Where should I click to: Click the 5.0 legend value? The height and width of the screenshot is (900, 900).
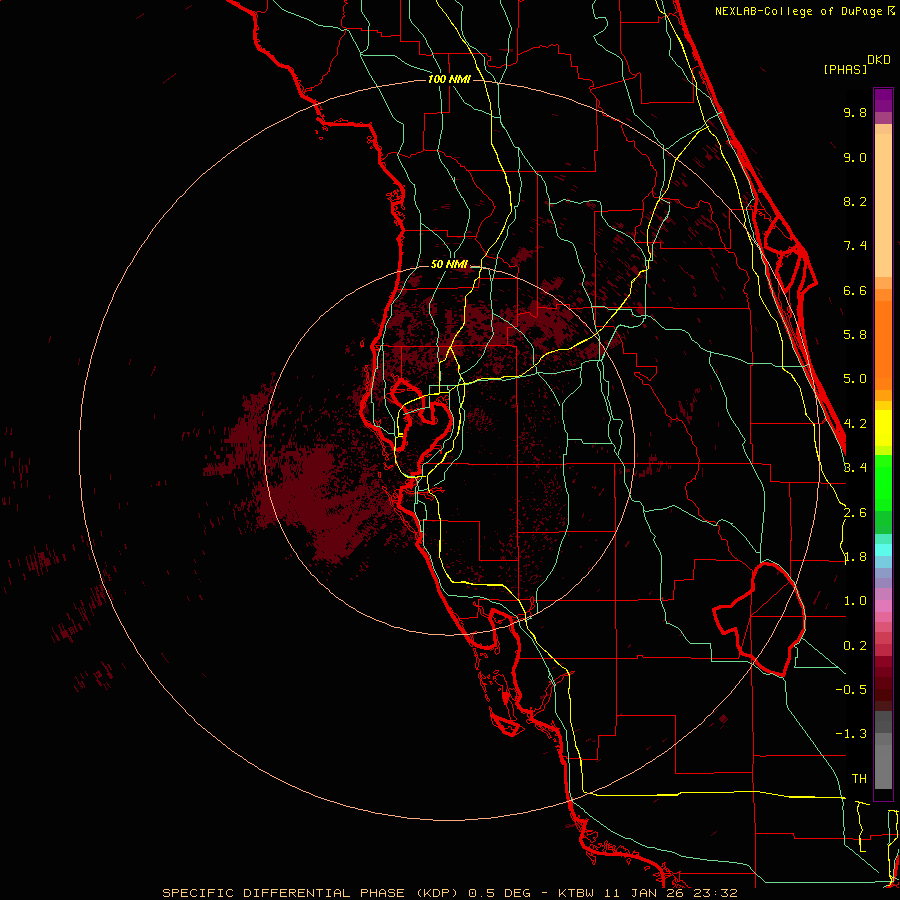[x=855, y=379]
